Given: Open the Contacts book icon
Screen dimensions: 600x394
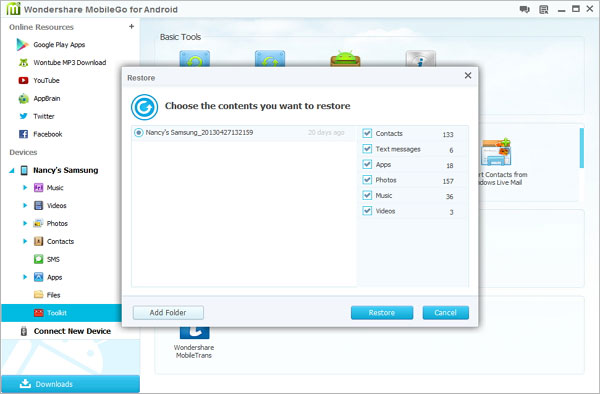Looking at the screenshot, I should 38,241.
